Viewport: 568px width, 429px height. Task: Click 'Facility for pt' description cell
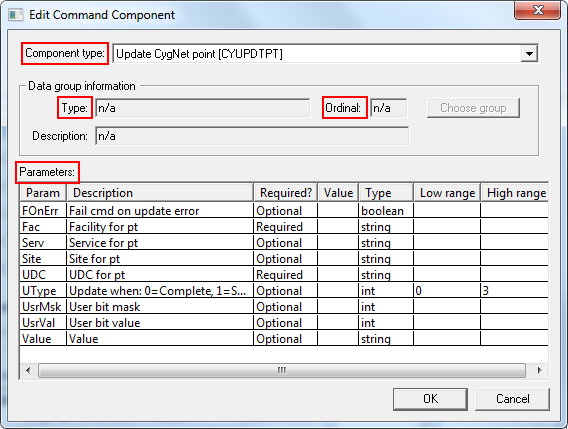tap(160, 226)
